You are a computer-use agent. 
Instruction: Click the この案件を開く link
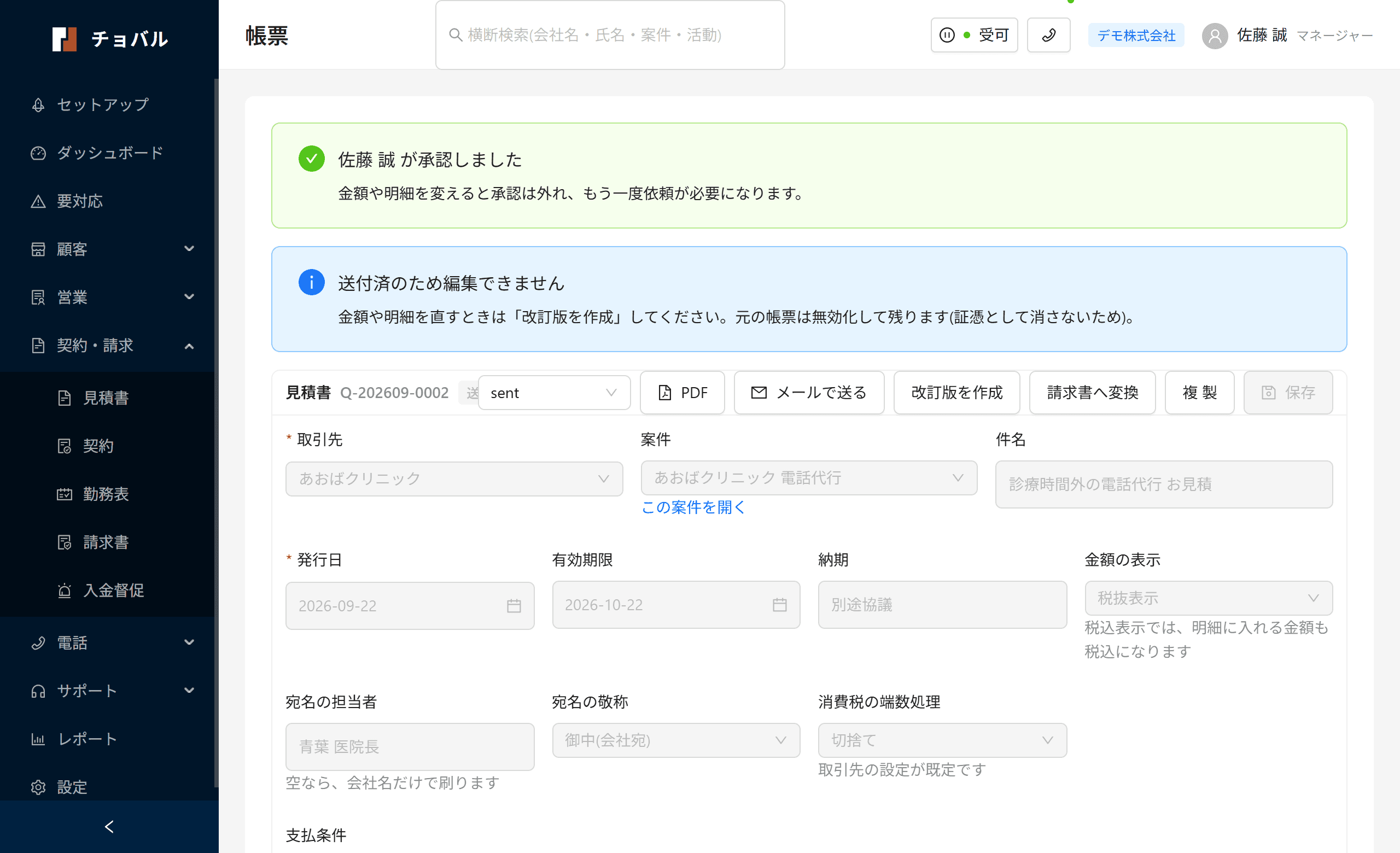(692, 507)
